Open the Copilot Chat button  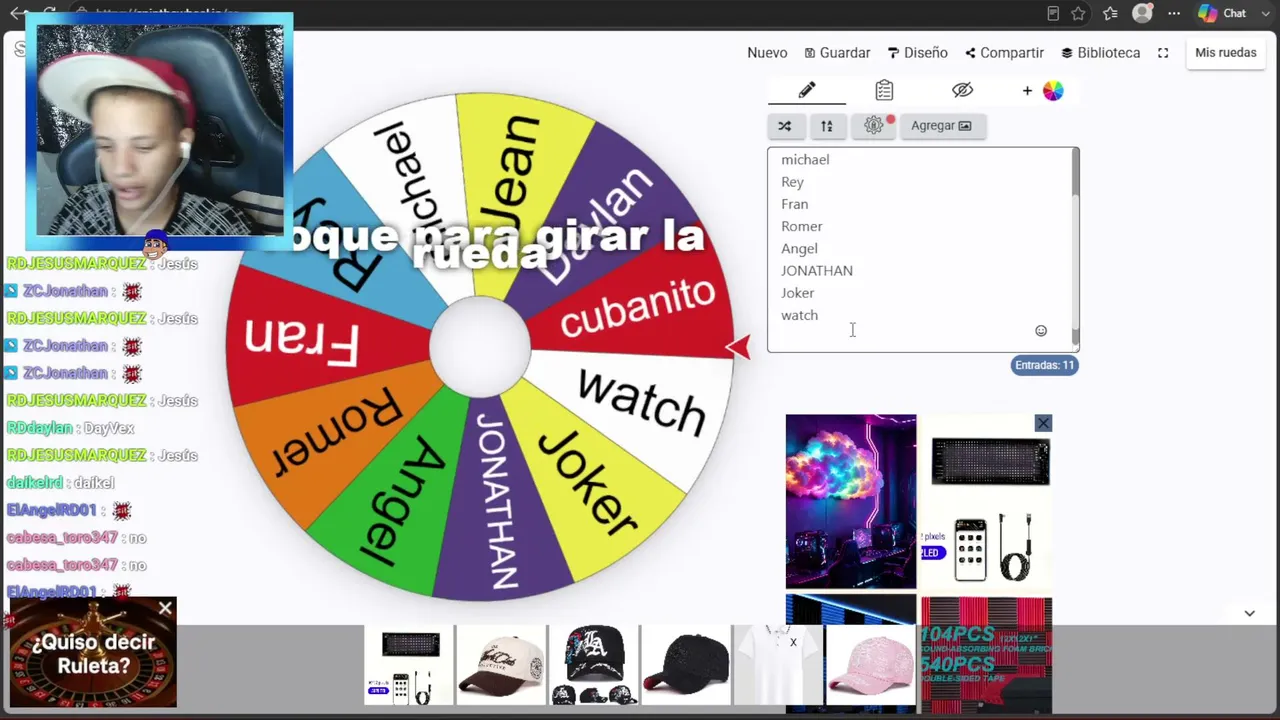pyautogui.click(x=1221, y=13)
